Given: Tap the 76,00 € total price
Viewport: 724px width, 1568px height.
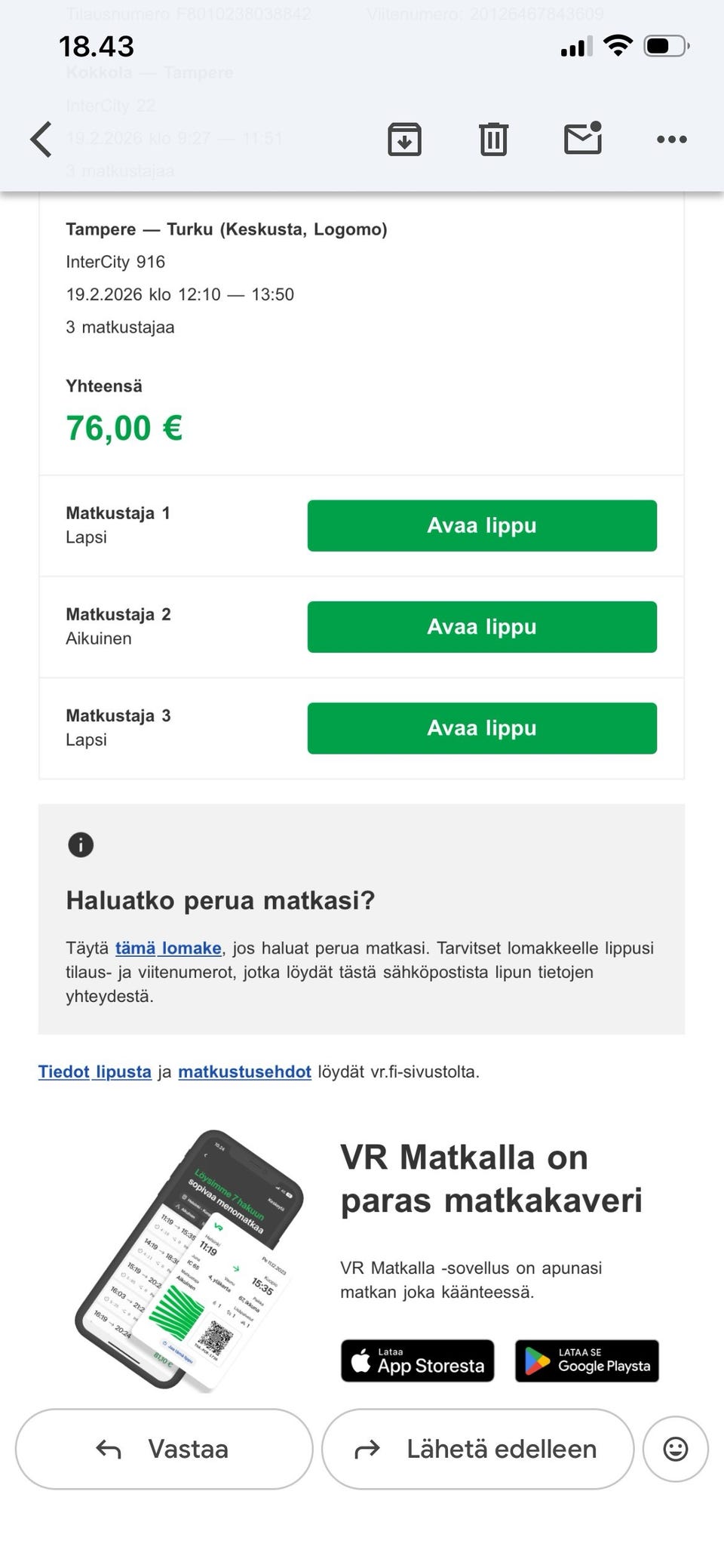Looking at the screenshot, I should [124, 428].
